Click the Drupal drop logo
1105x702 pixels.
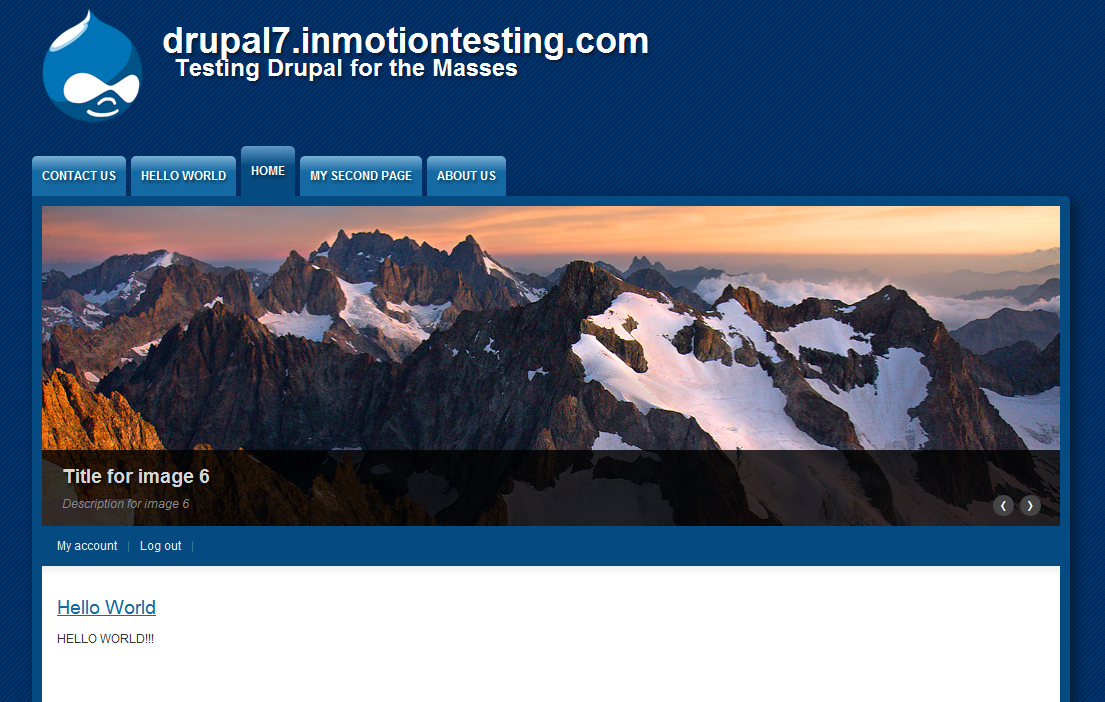point(92,66)
